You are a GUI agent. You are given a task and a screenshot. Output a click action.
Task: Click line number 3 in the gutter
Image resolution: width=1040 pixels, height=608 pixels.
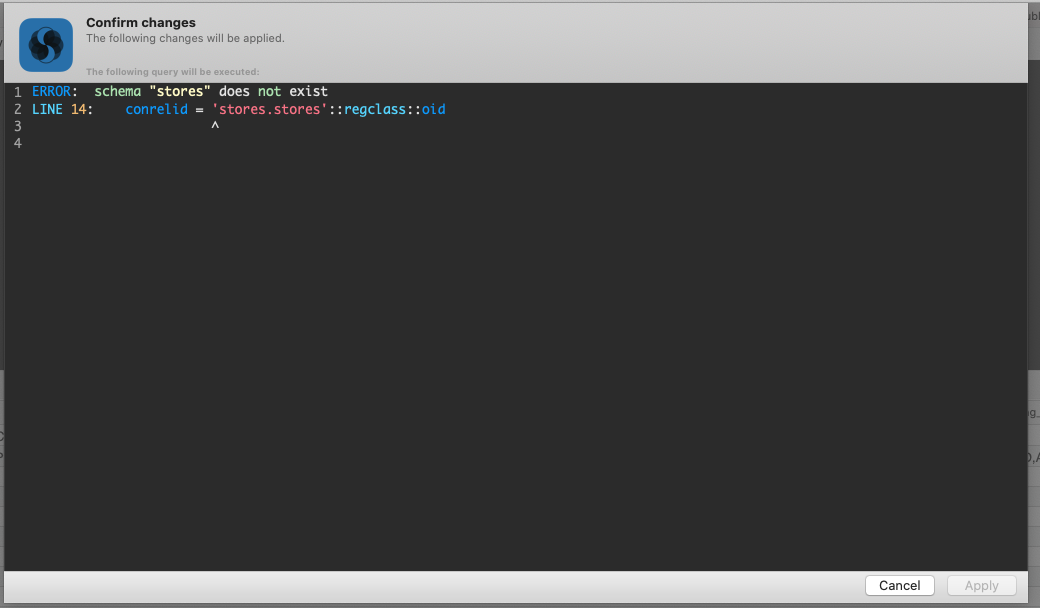[x=17, y=125]
